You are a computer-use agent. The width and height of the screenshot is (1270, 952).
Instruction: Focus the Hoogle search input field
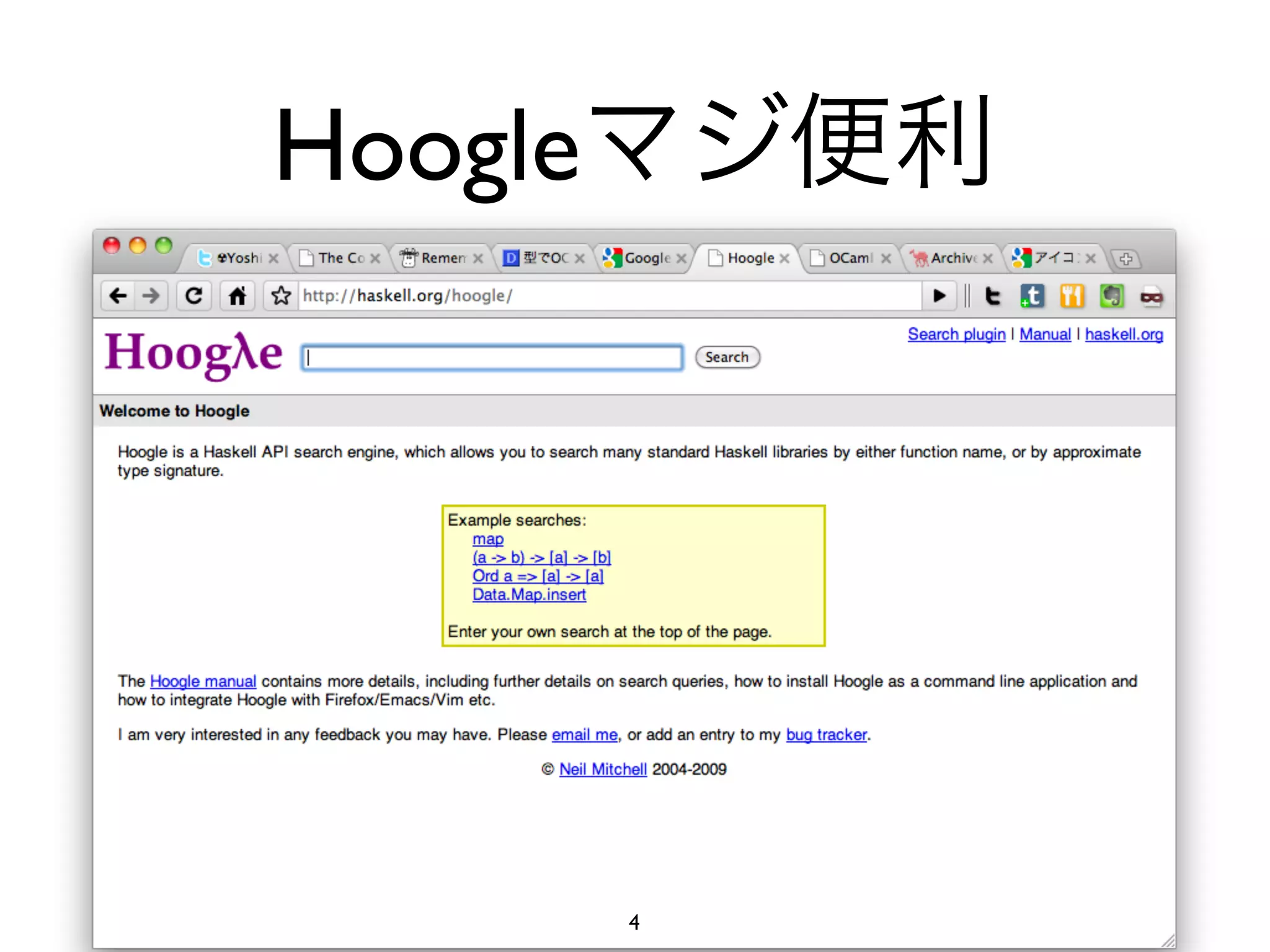(x=492, y=358)
